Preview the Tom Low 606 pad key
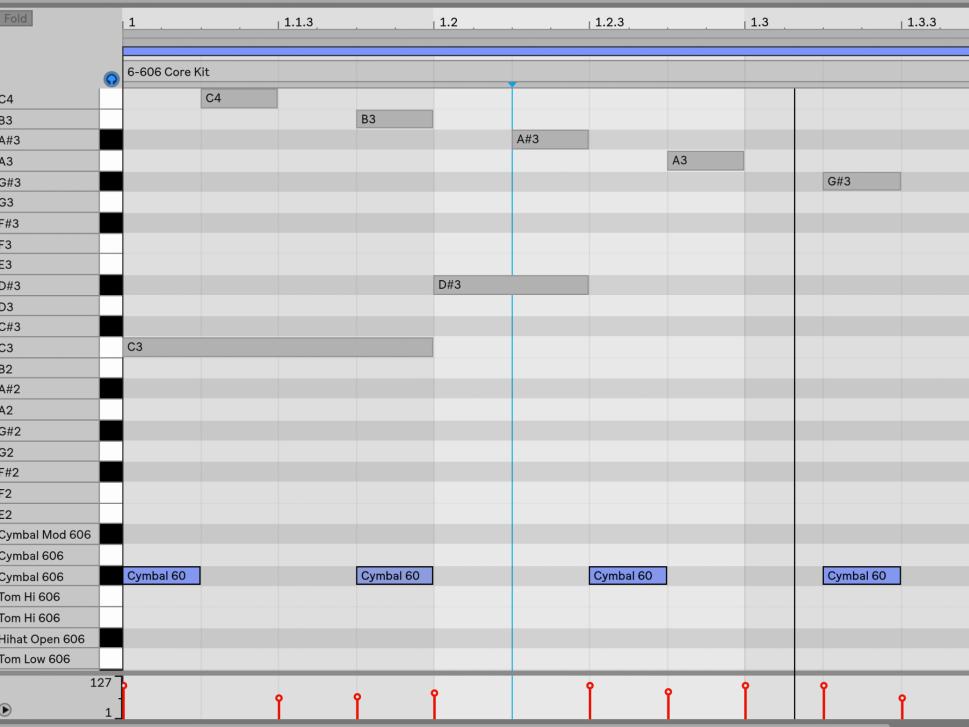 pos(111,659)
